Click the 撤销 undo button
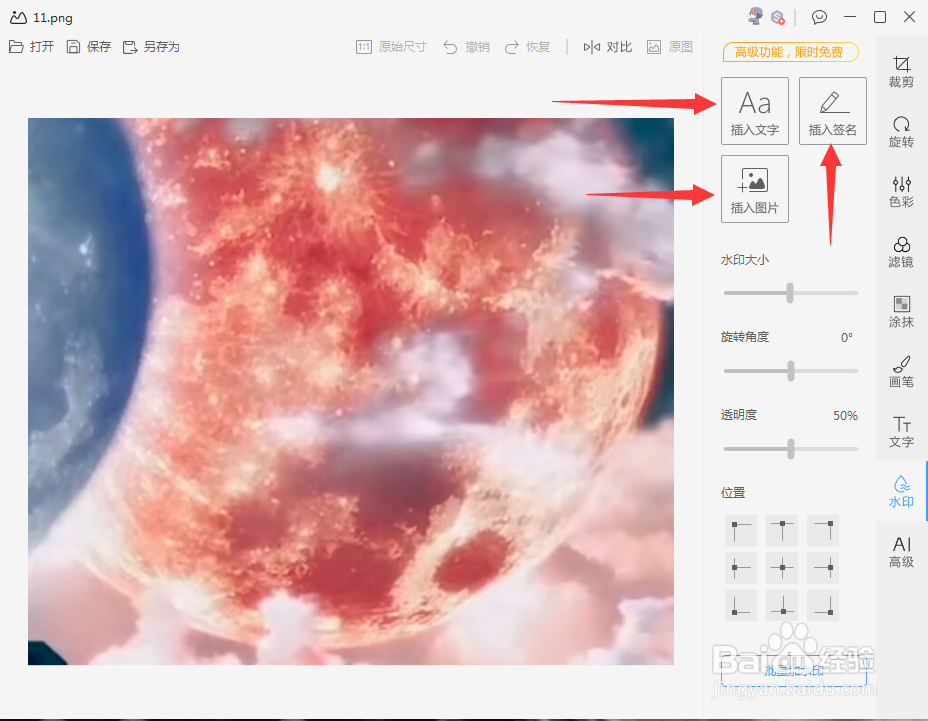This screenshot has height=721, width=928. click(466, 47)
